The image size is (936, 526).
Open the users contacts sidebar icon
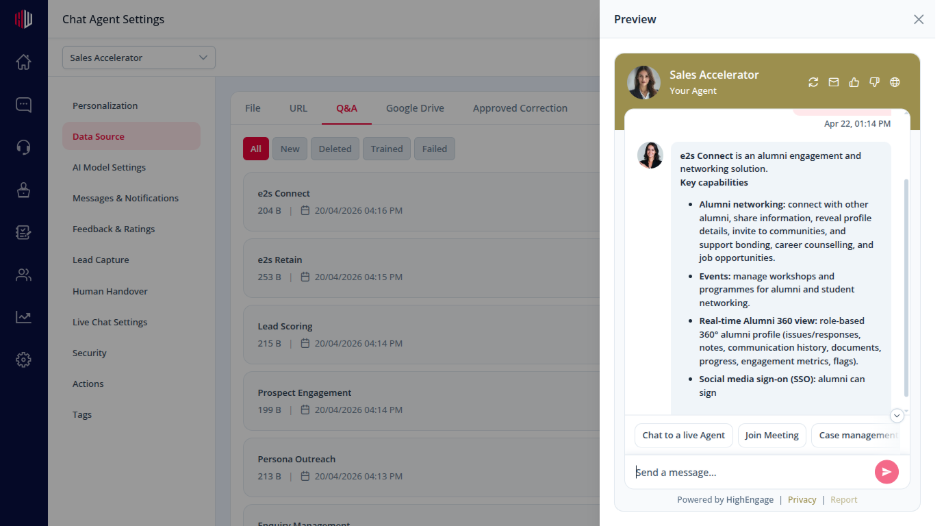[x=23, y=275]
